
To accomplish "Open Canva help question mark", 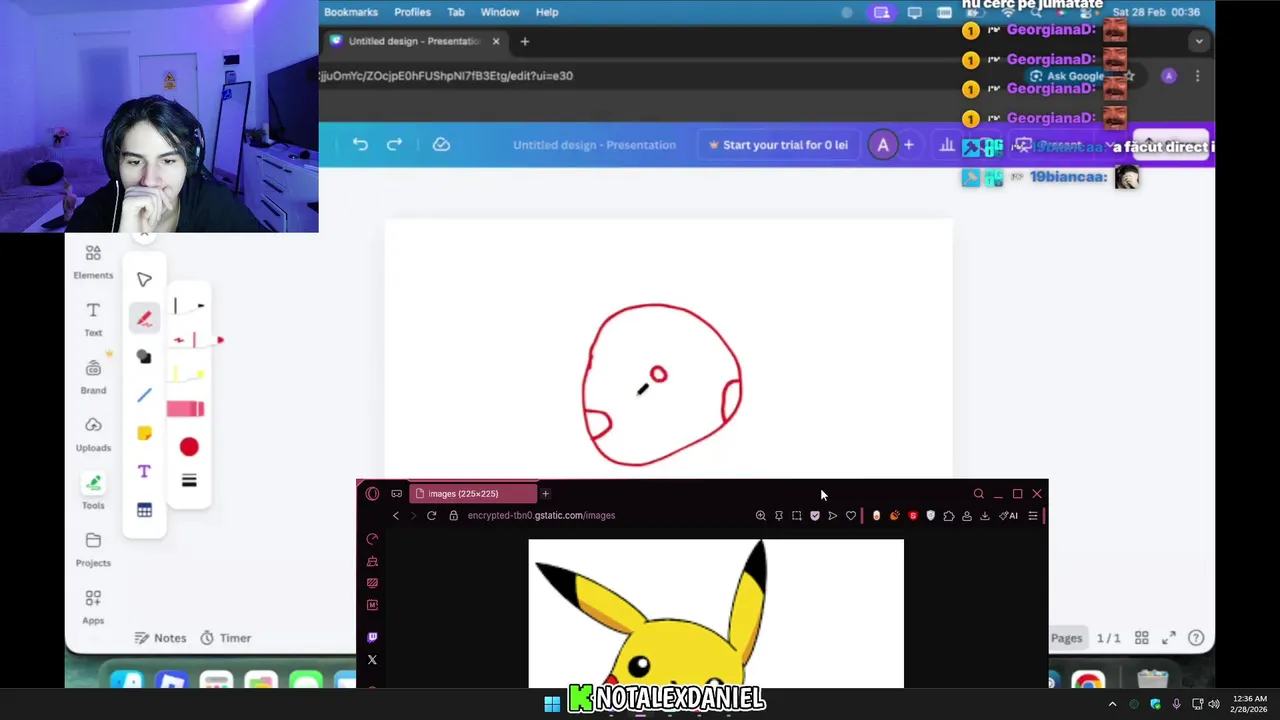I will (x=1196, y=638).
